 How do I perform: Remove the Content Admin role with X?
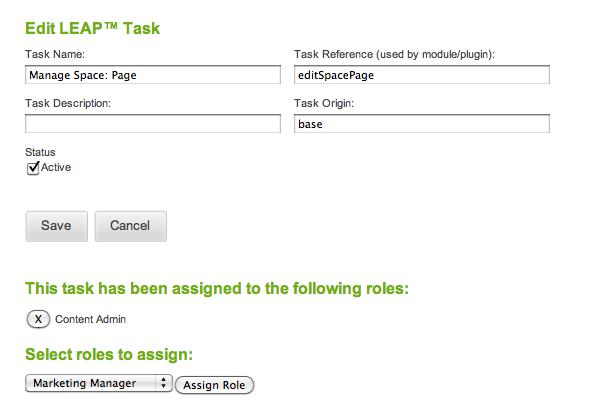(x=38, y=319)
